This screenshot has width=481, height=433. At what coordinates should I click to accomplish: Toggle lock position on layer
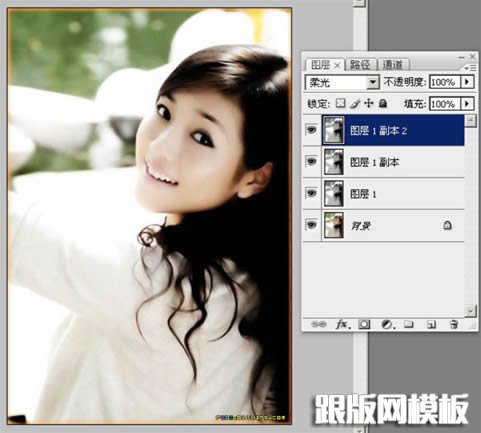(x=369, y=103)
